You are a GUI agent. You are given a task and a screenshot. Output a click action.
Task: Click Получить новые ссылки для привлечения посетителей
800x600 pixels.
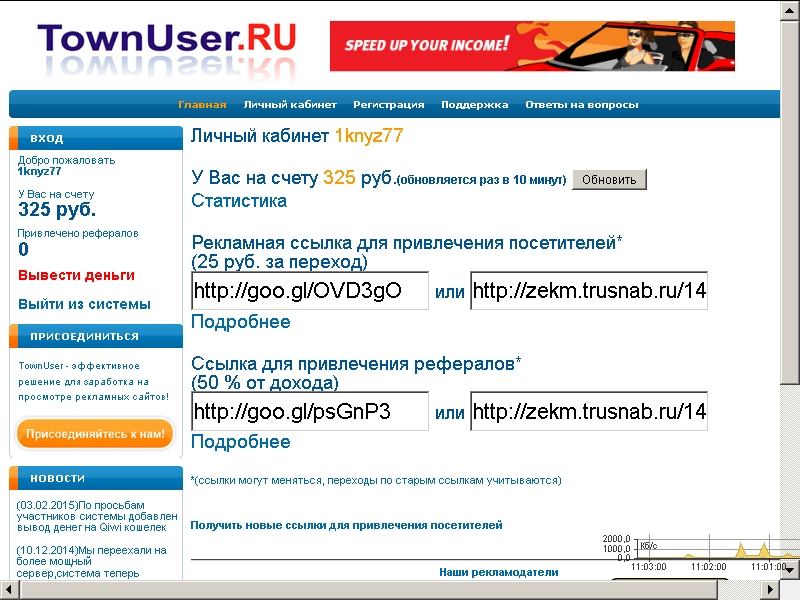tap(346, 525)
